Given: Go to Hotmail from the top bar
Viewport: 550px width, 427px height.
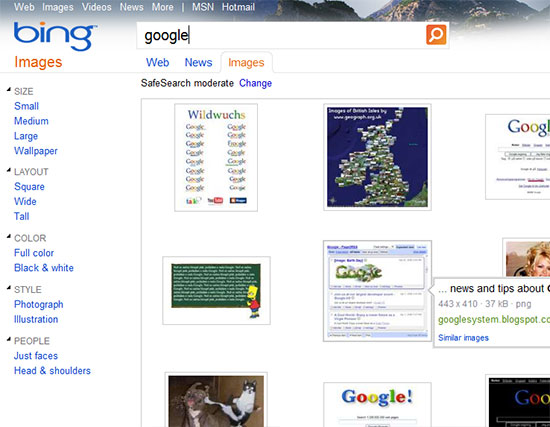Looking at the screenshot, I should click(x=238, y=7).
